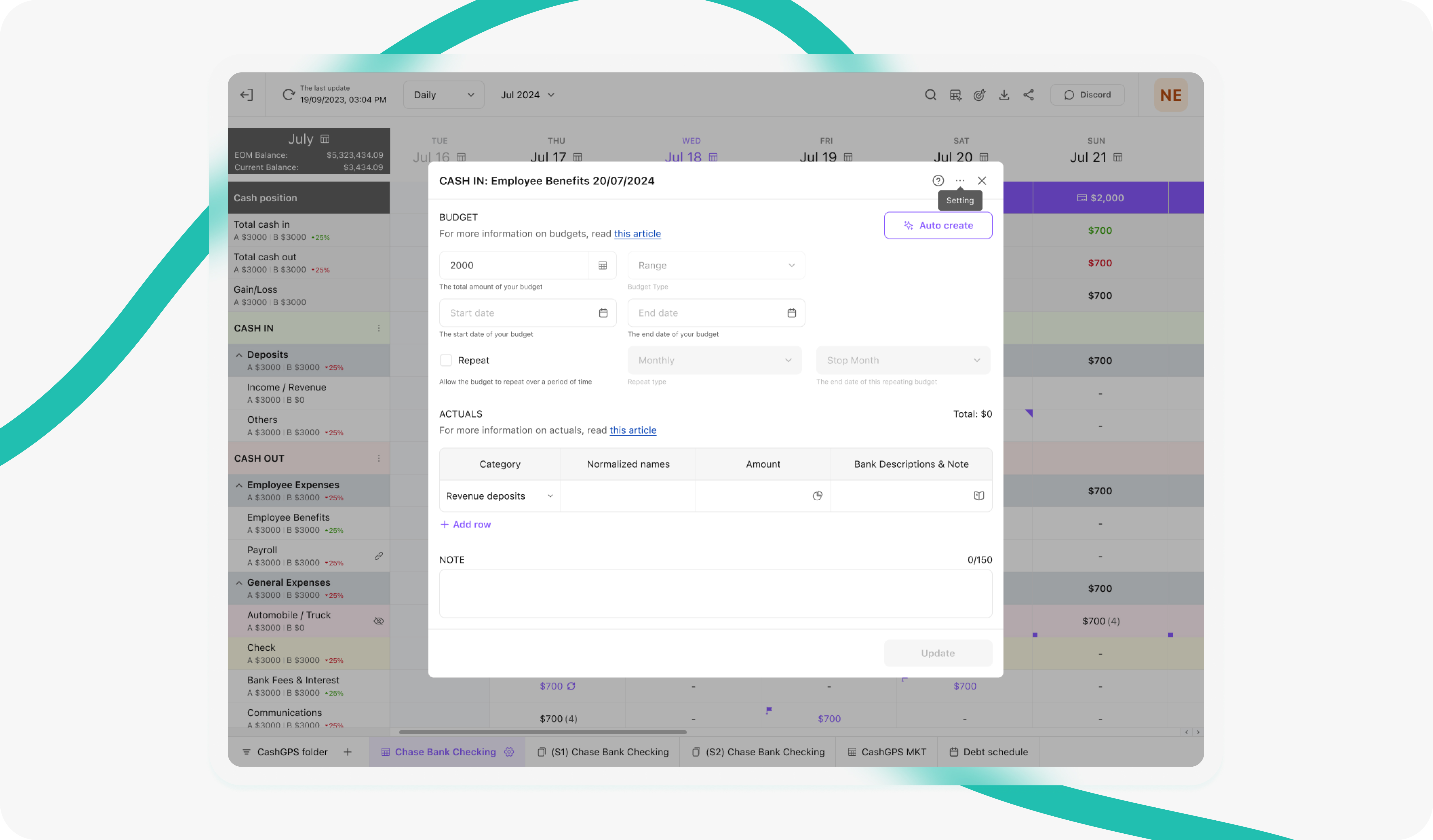Open the help question mark icon
The width and height of the screenshot is (1433, 840).
tap(938, 180)
